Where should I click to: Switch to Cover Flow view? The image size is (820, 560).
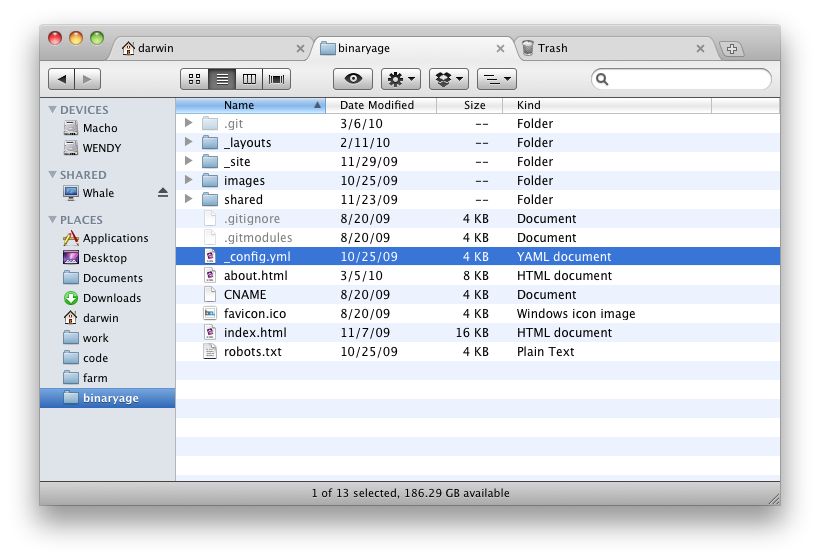(x=277, y=79)
